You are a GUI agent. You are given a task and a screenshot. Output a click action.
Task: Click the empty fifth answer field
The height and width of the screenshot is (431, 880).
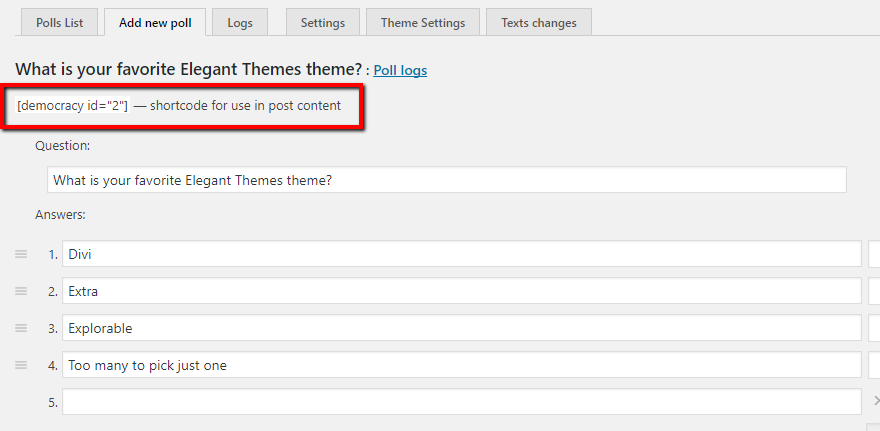461,401
